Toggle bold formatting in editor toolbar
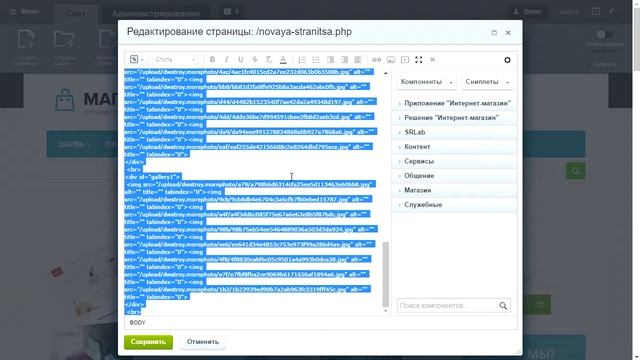Viewport: 640px width, 360px height. [x=212, y=60]
